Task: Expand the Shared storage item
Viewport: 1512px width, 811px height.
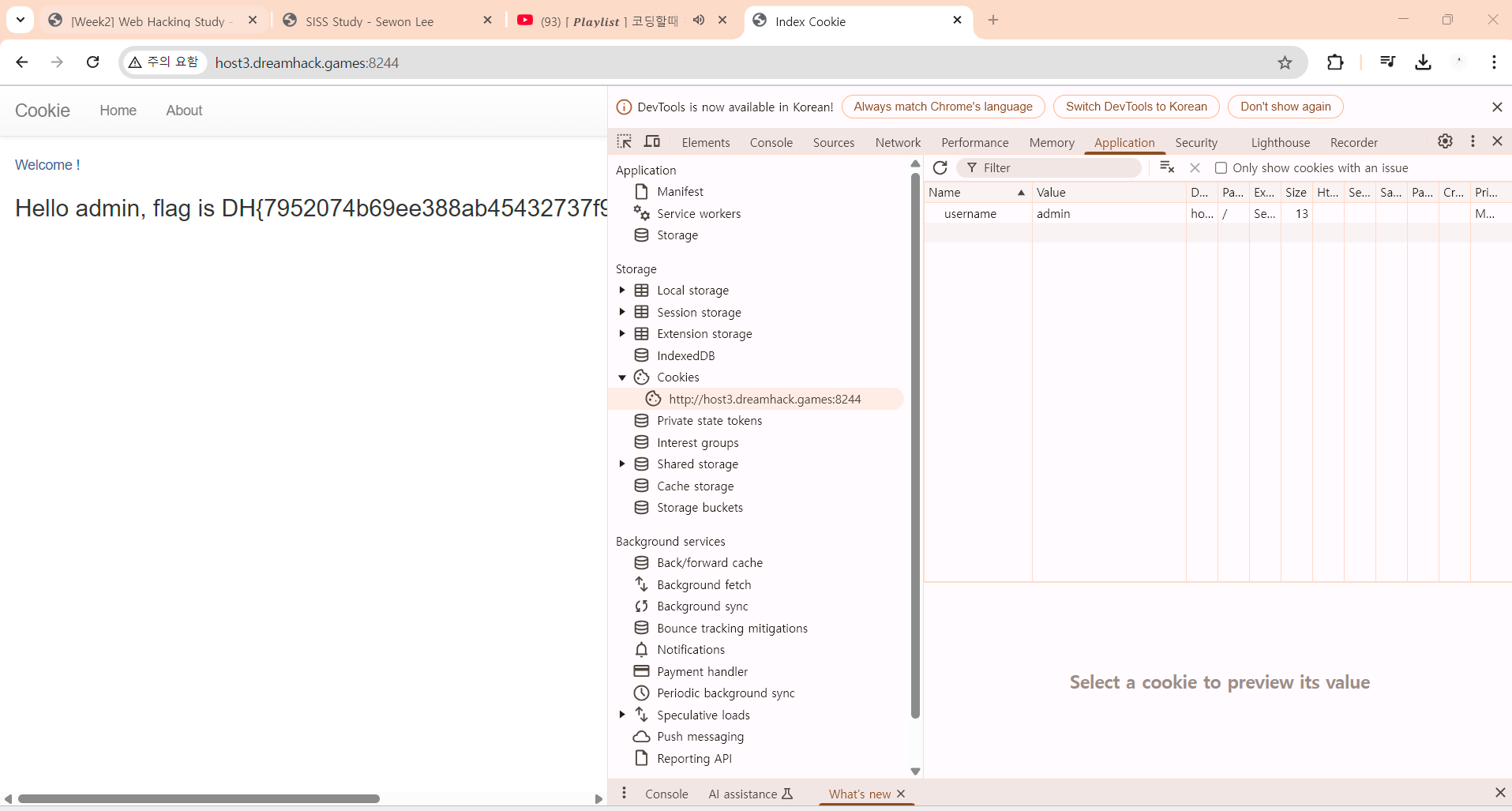Action: pyautogui.click(x=622, y=464)
